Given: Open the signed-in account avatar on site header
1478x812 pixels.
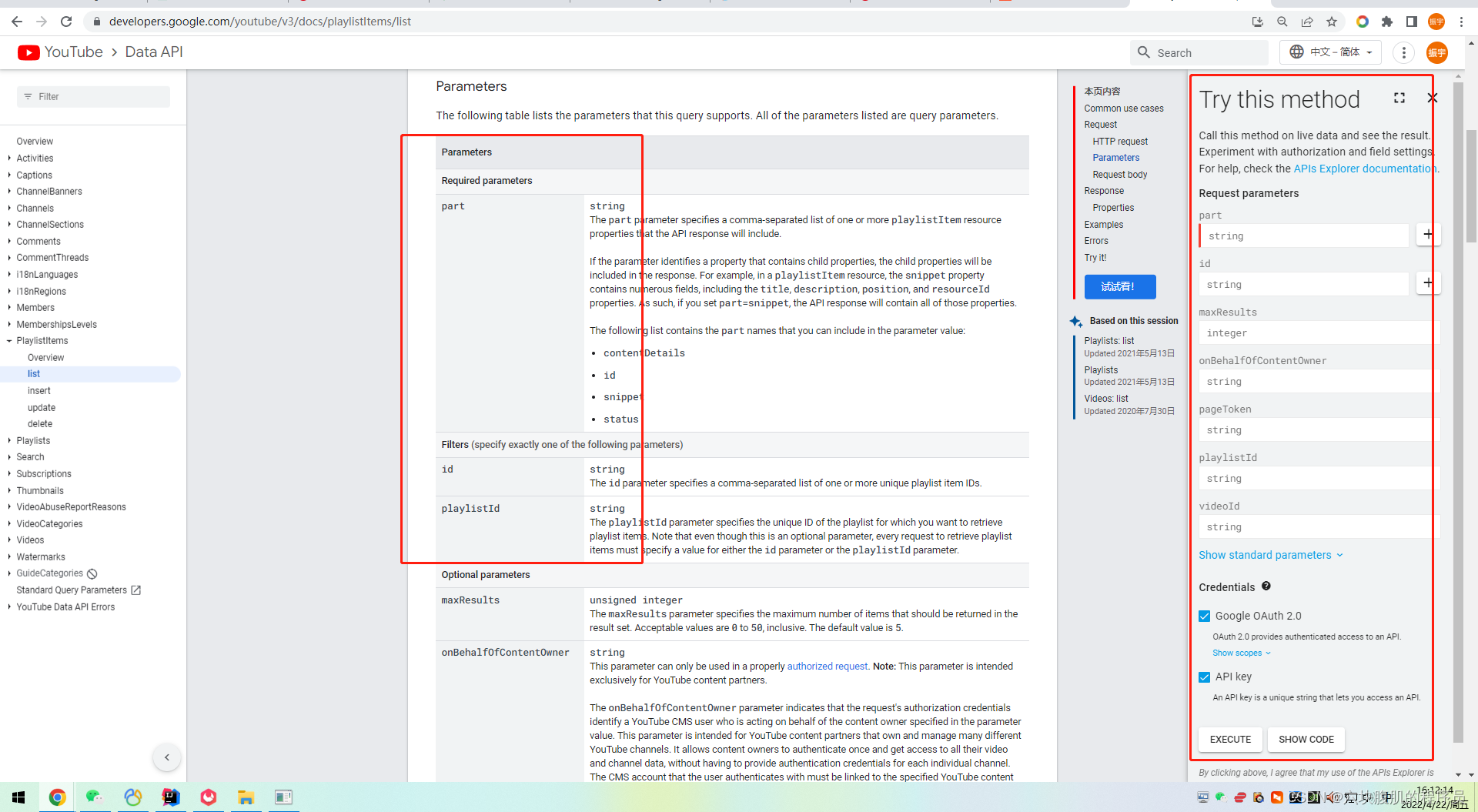Looking at the screenshot, I should tap(1437, 52).
